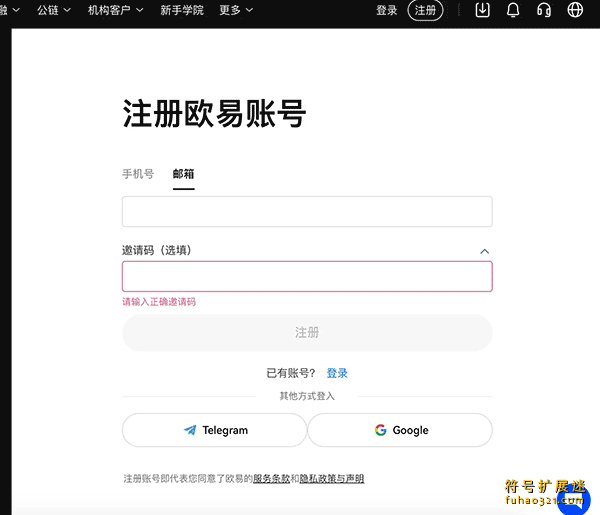Open the 新手学院 menu item
Viewport: 600px width, 515px height.
(182, 10)
